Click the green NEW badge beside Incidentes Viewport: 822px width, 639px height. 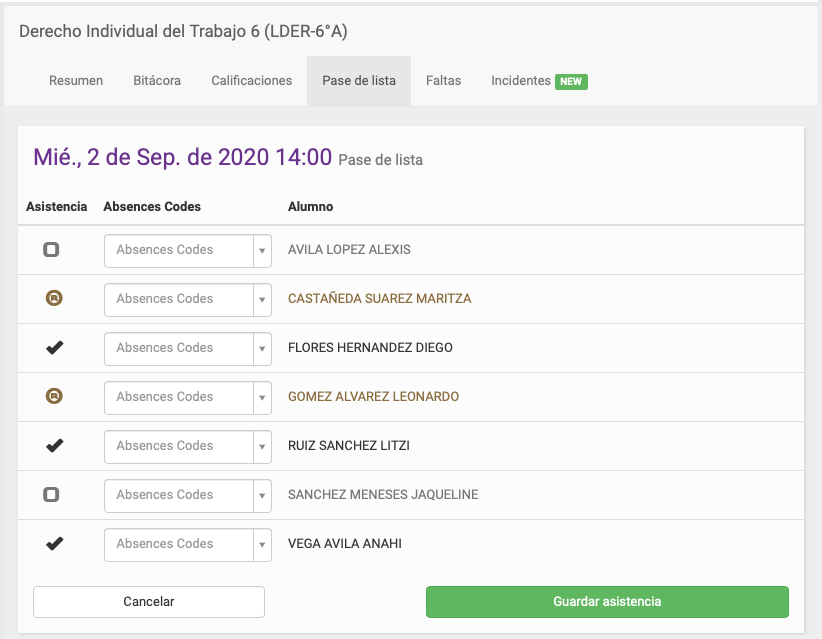(x=571, y=83)
